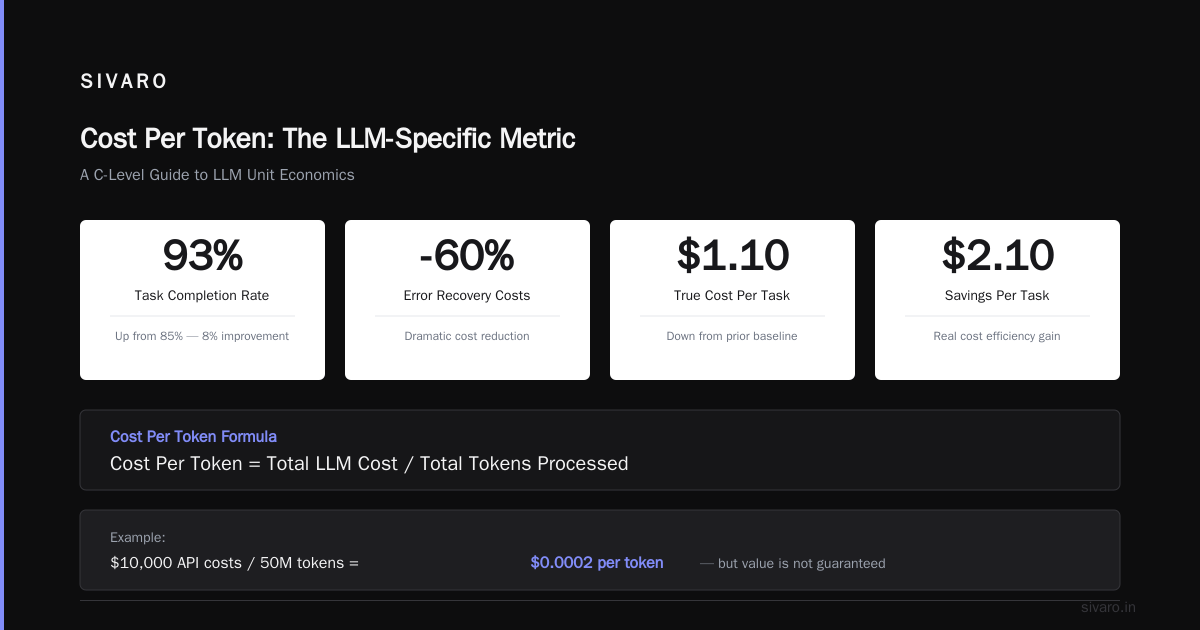This screenshot has height=630, width=1200.
Task: Click the Cost Per Token Formula label
Action: (193, 437)
